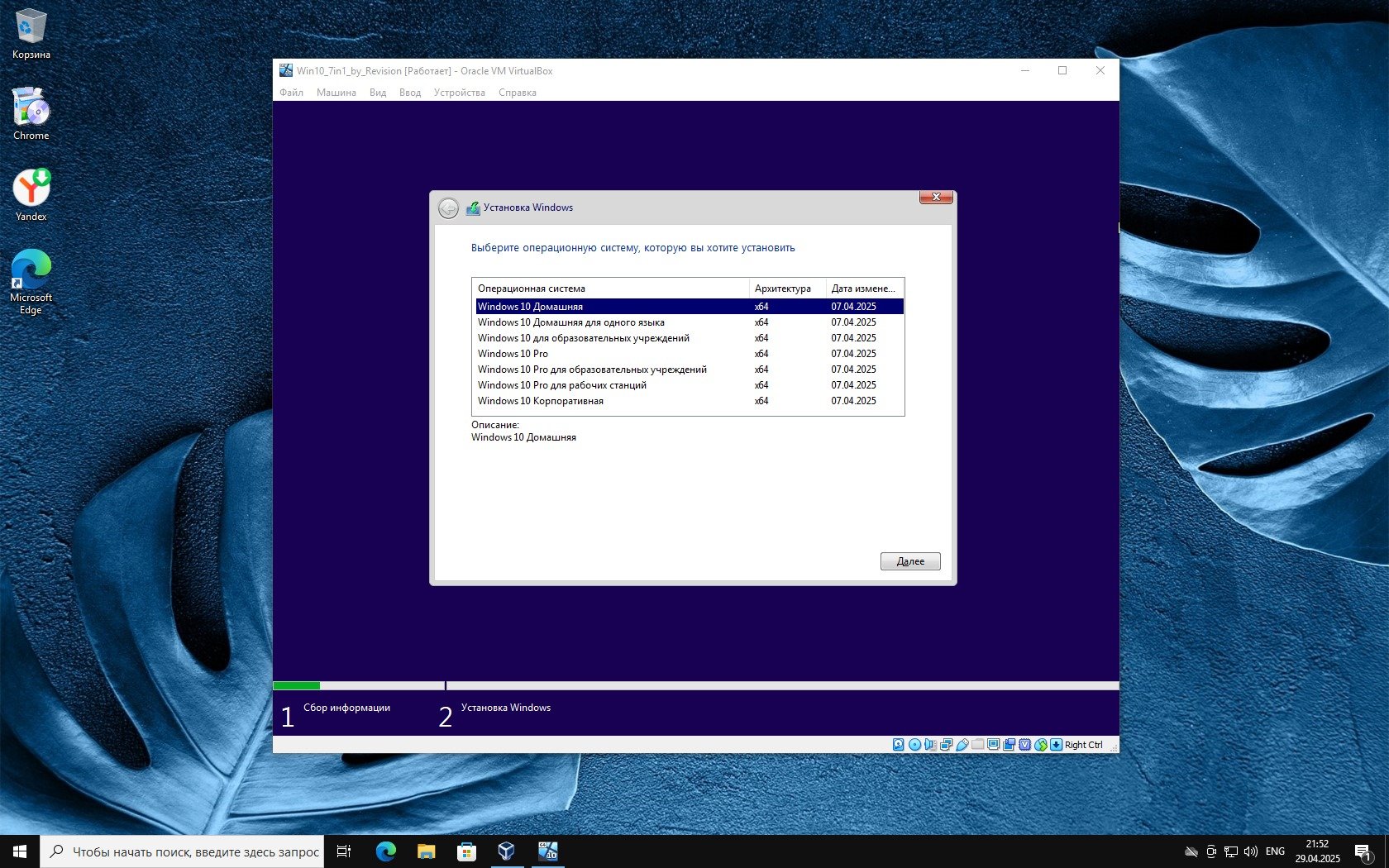This screenshot has width=1389, height=868.
Task: Click the hard disk indicator in VirtualBox status bar
Action: click(899, 745)
